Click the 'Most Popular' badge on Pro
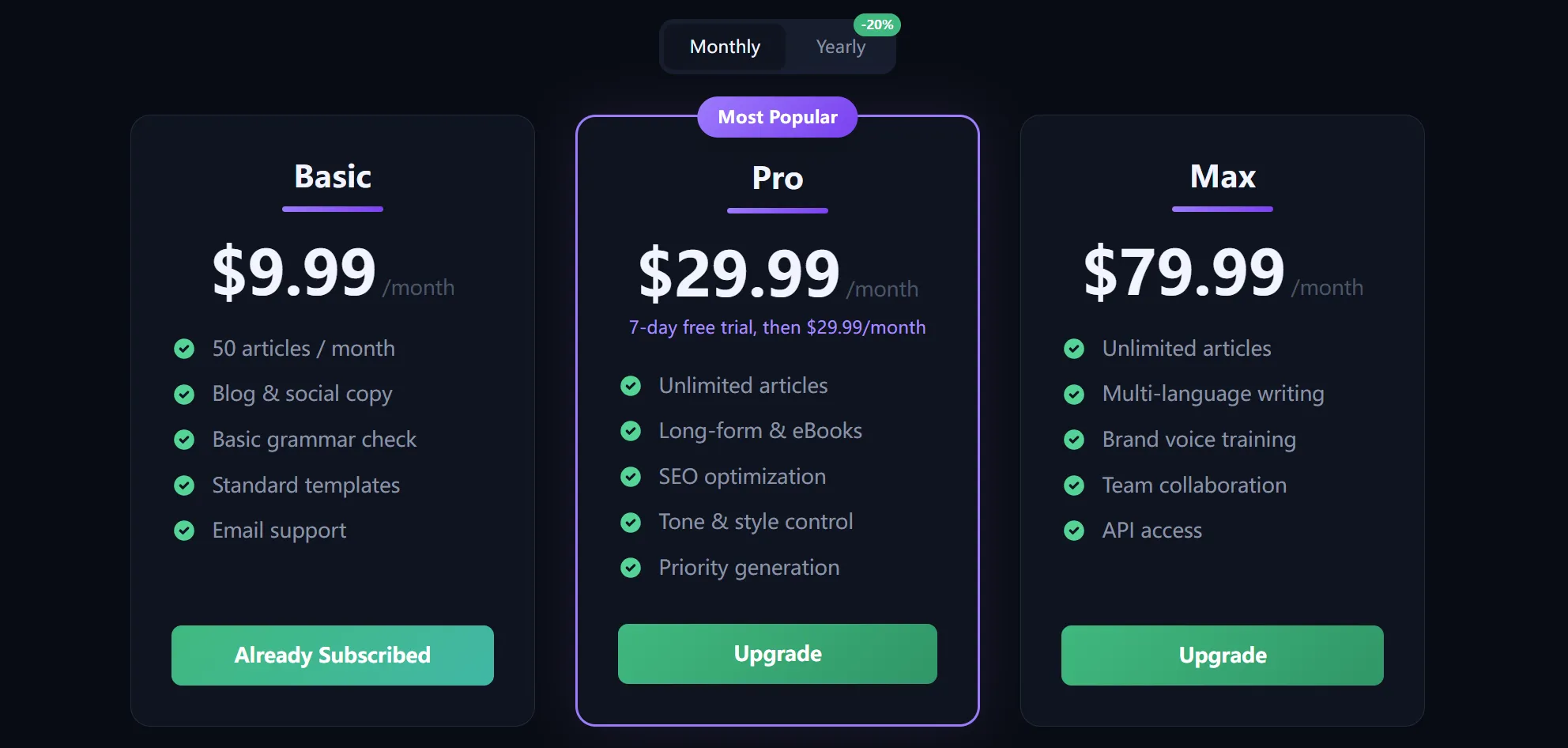Image resolution: width=1568 pixels, height=748 pixels. 777,116
